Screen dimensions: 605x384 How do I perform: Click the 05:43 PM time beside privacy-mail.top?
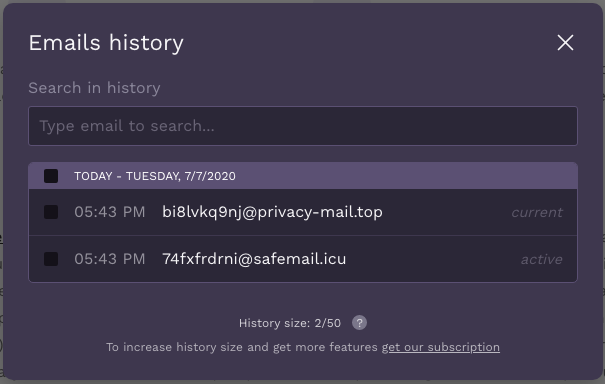coord(110,212)
